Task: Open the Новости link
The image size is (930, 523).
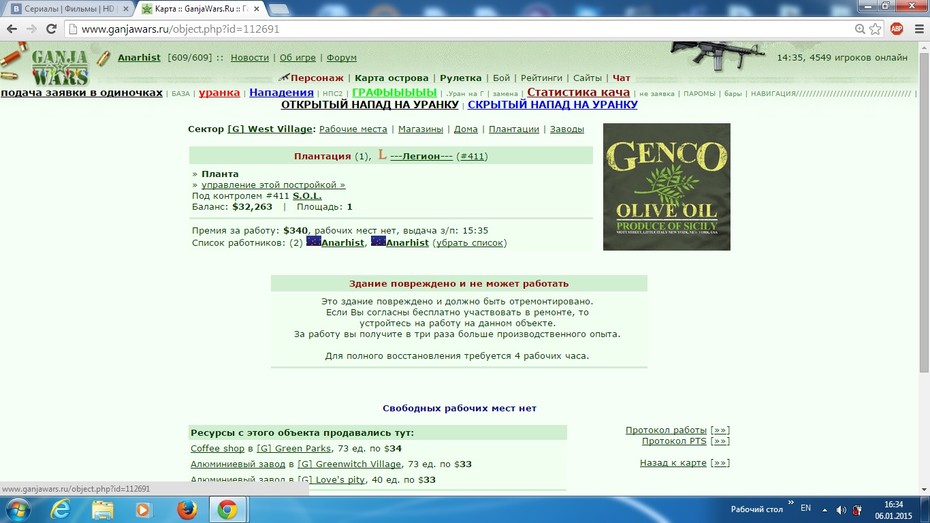Action: [250, 58]
